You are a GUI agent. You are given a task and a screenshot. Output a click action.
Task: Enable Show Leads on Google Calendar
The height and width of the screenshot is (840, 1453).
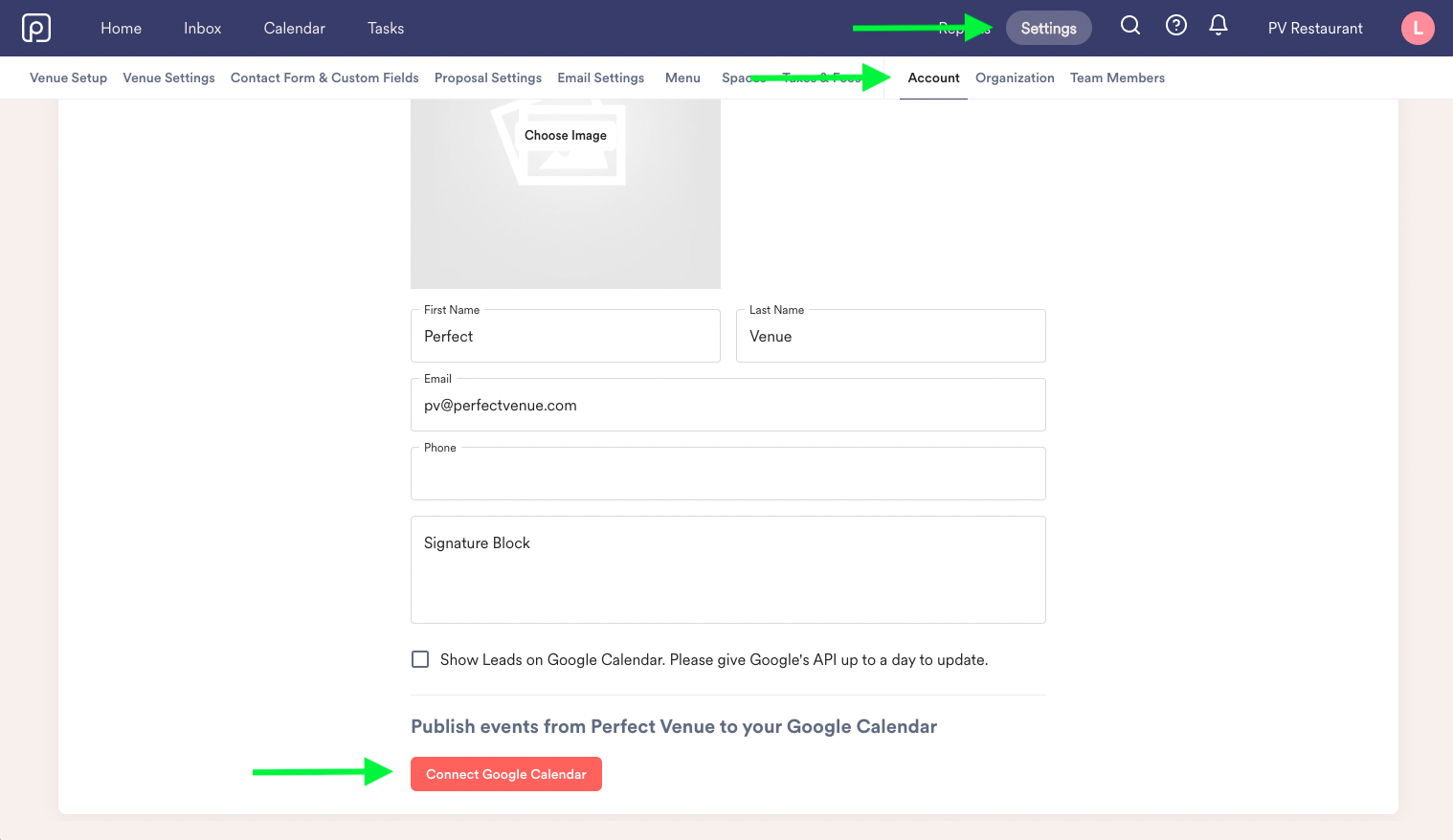[x=420, y=659]
